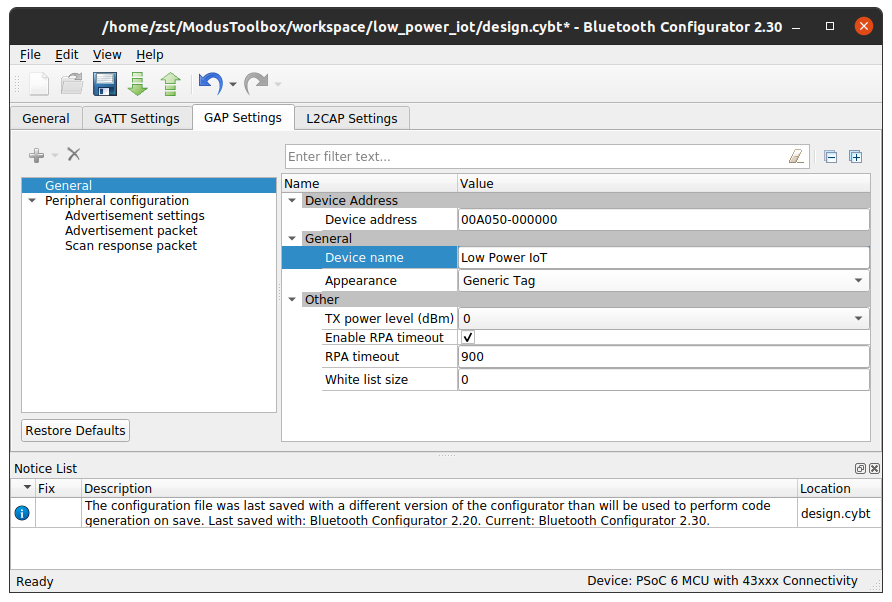Click the delete X icon above tree
The width and height of the screenshot is (892, 602).
click(73, 154)
